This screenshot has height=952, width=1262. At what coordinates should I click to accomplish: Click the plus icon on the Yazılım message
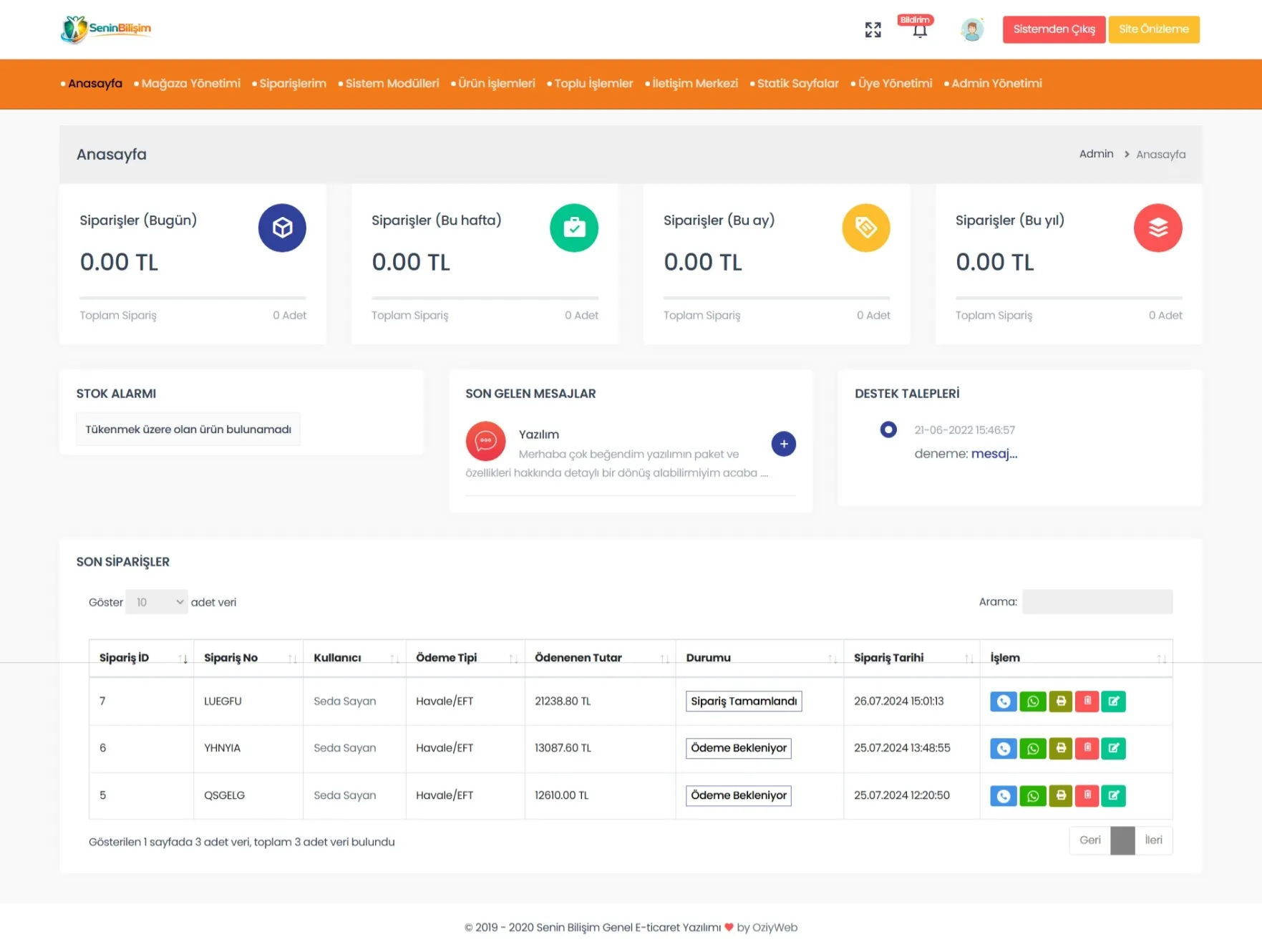click(783, 444)
